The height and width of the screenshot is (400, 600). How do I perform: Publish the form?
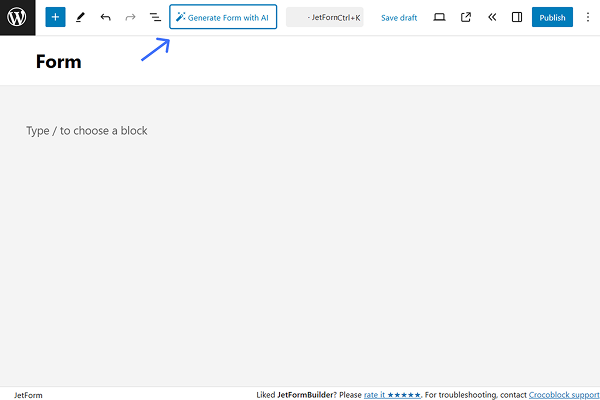click(552, 17)
